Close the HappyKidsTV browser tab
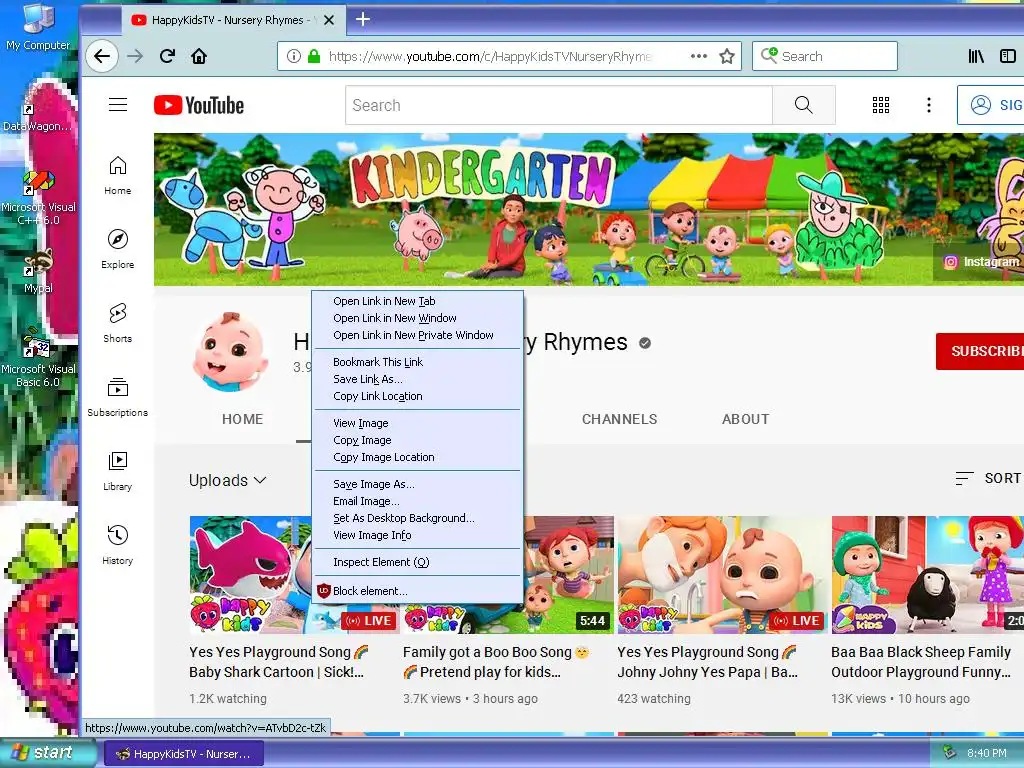The image size is (1024, 768). (329, 20)
